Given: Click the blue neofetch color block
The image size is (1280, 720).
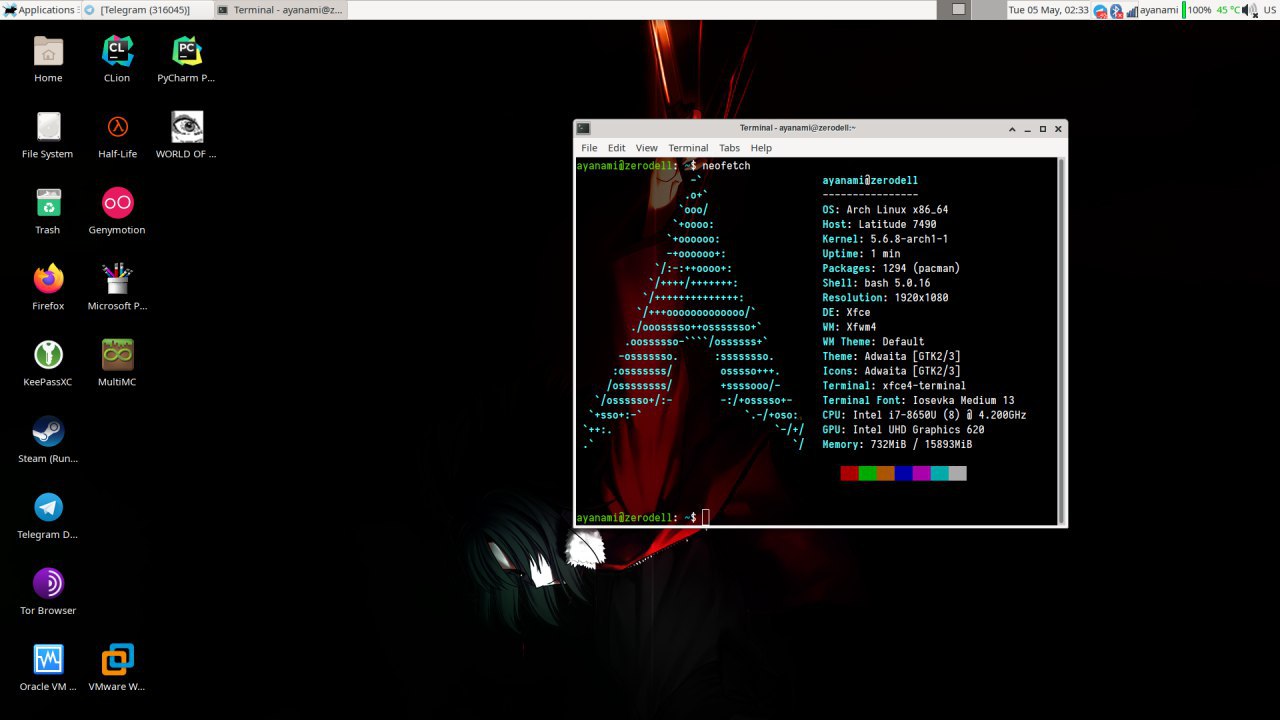Looking at the screenshot, I should pos(903,473).
